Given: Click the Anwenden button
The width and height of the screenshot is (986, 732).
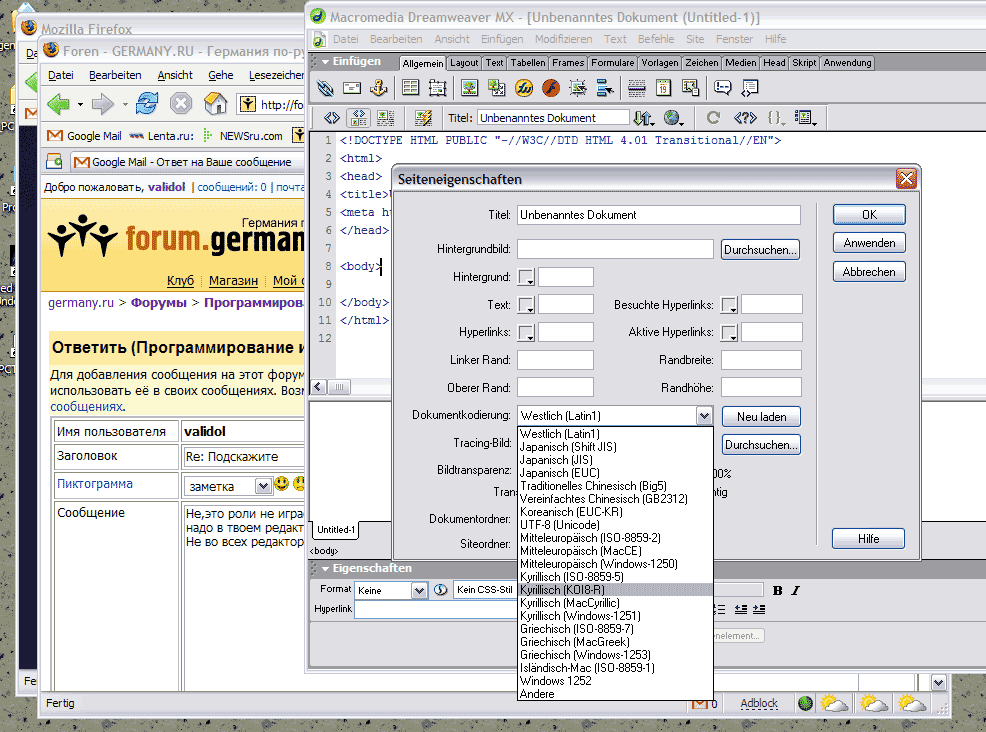Looking at the screenshot, I should 869,243.
